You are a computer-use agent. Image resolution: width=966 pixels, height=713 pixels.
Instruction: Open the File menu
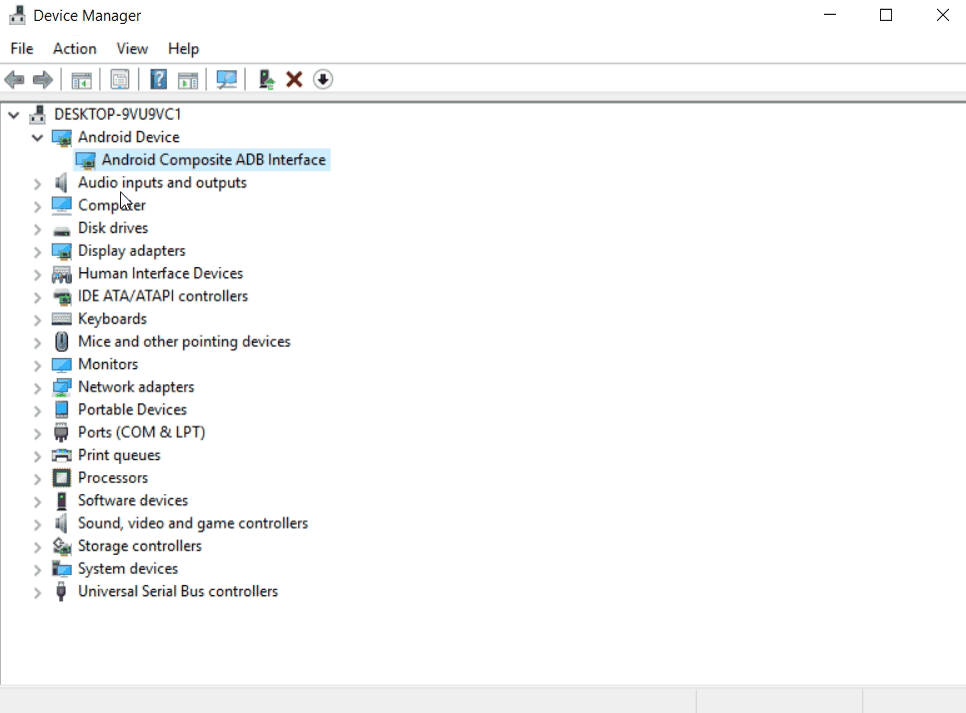click(22, 49)
